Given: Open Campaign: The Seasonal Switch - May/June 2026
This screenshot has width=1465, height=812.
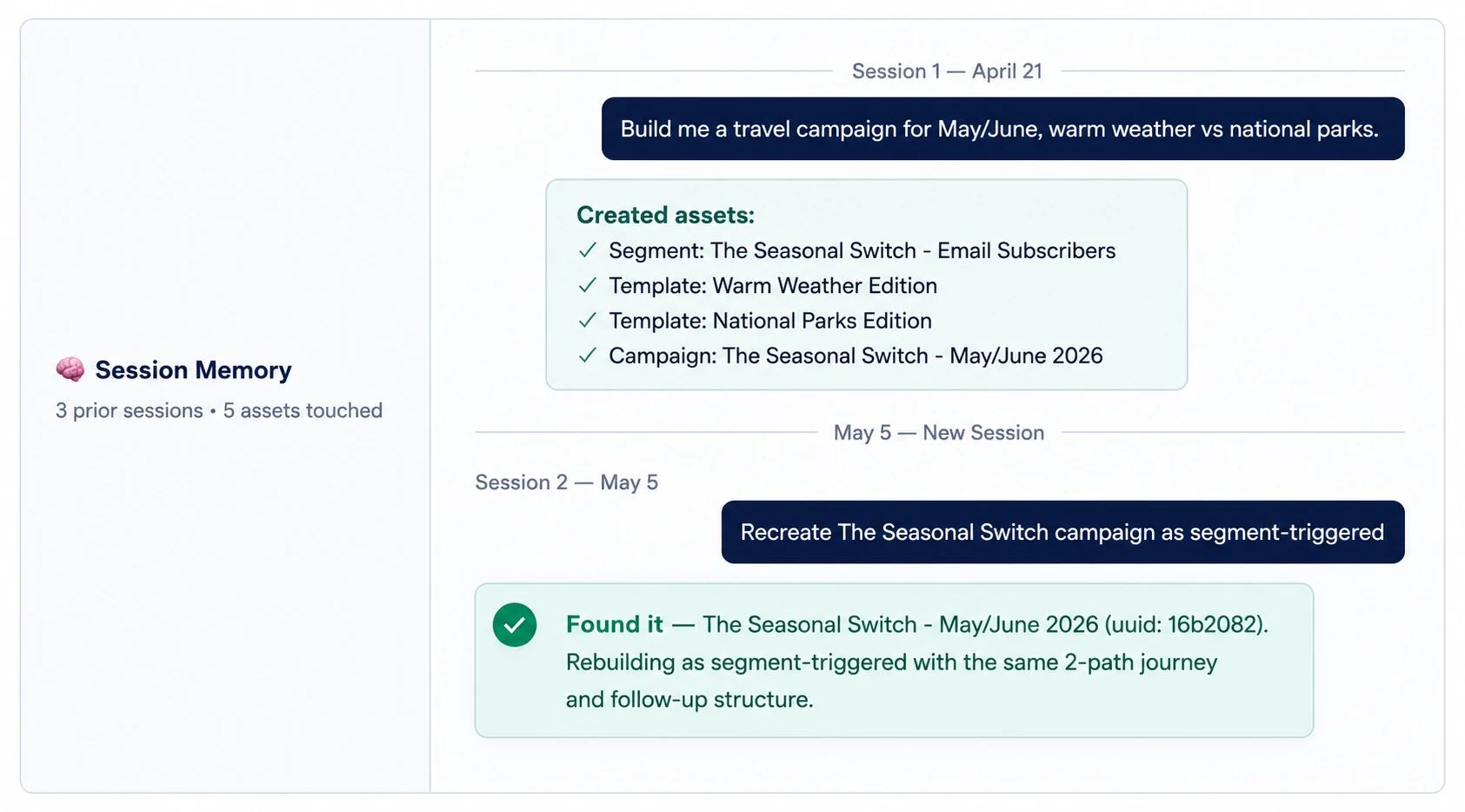Looking at the screenshot, I should click(x=856, y=356).
